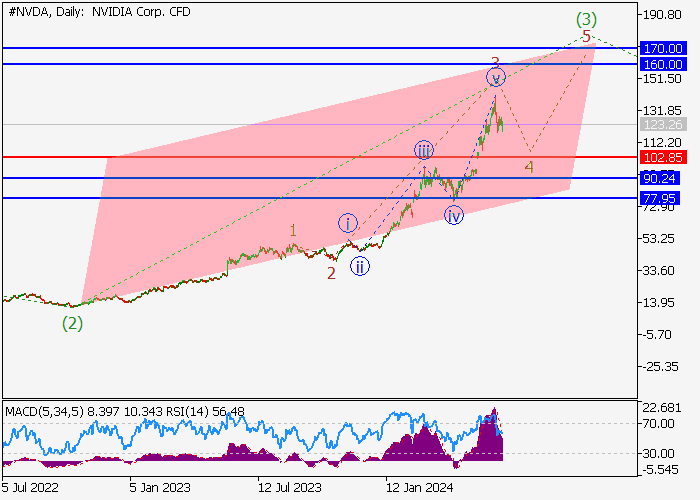Click the 151.50 axis value
This screenshot has width=700, height=500.
[662, 79]
